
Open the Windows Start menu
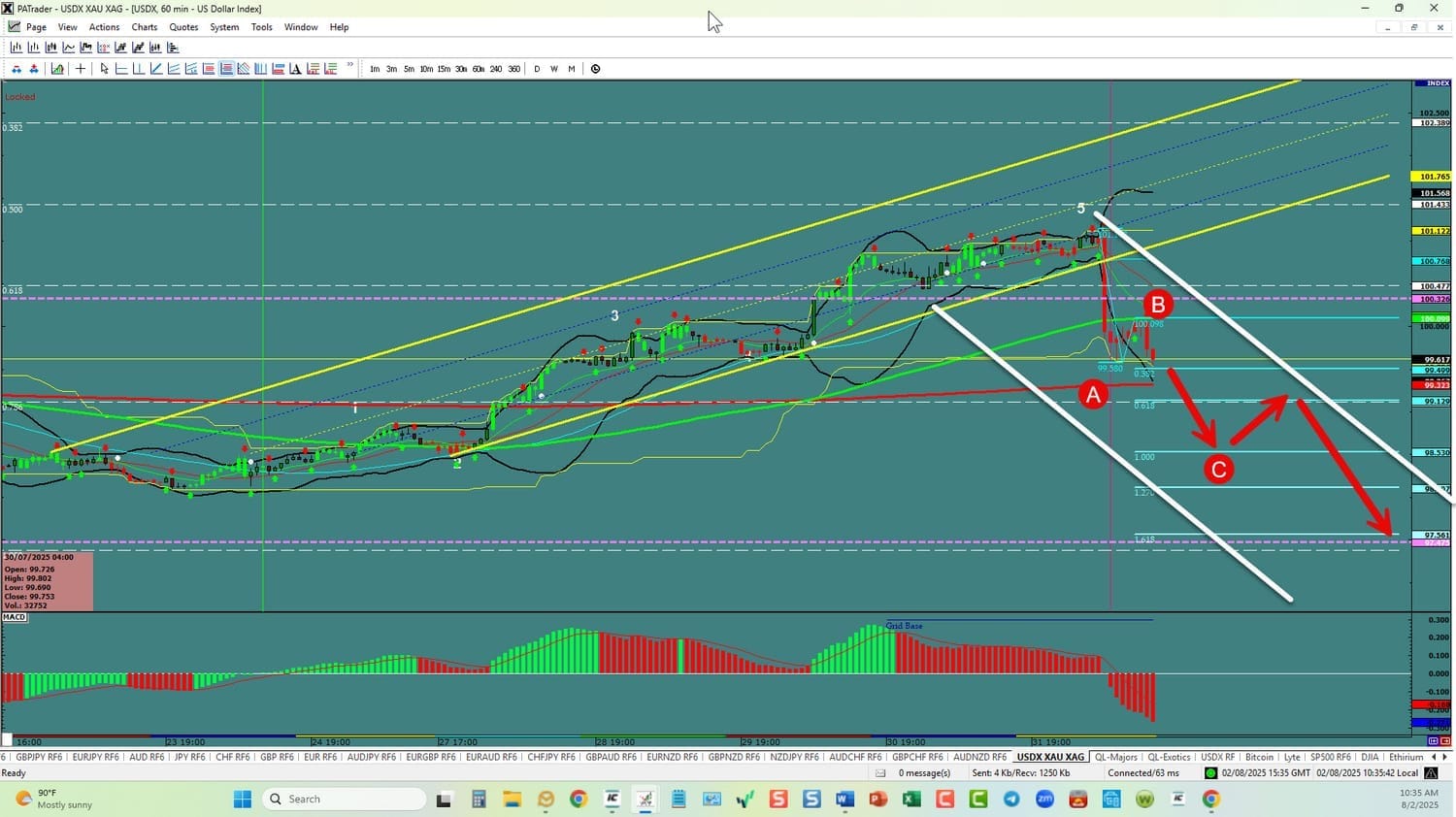tap(243, 800)
